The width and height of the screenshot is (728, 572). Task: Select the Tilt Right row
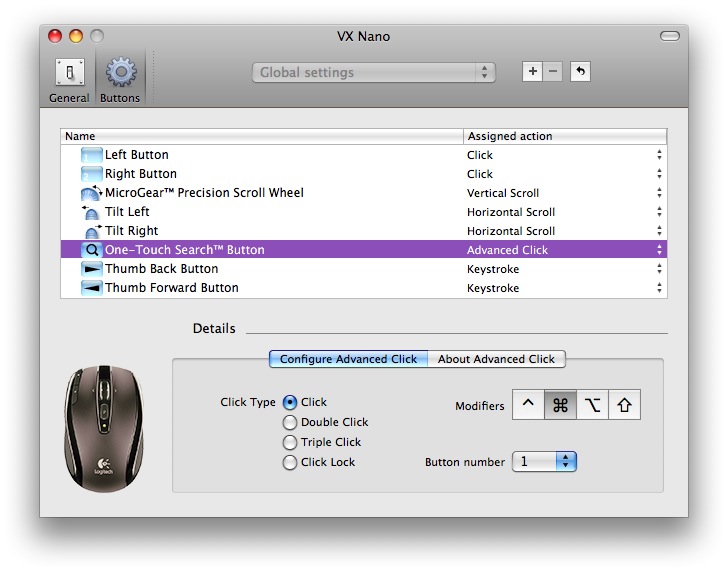point(364,231)
